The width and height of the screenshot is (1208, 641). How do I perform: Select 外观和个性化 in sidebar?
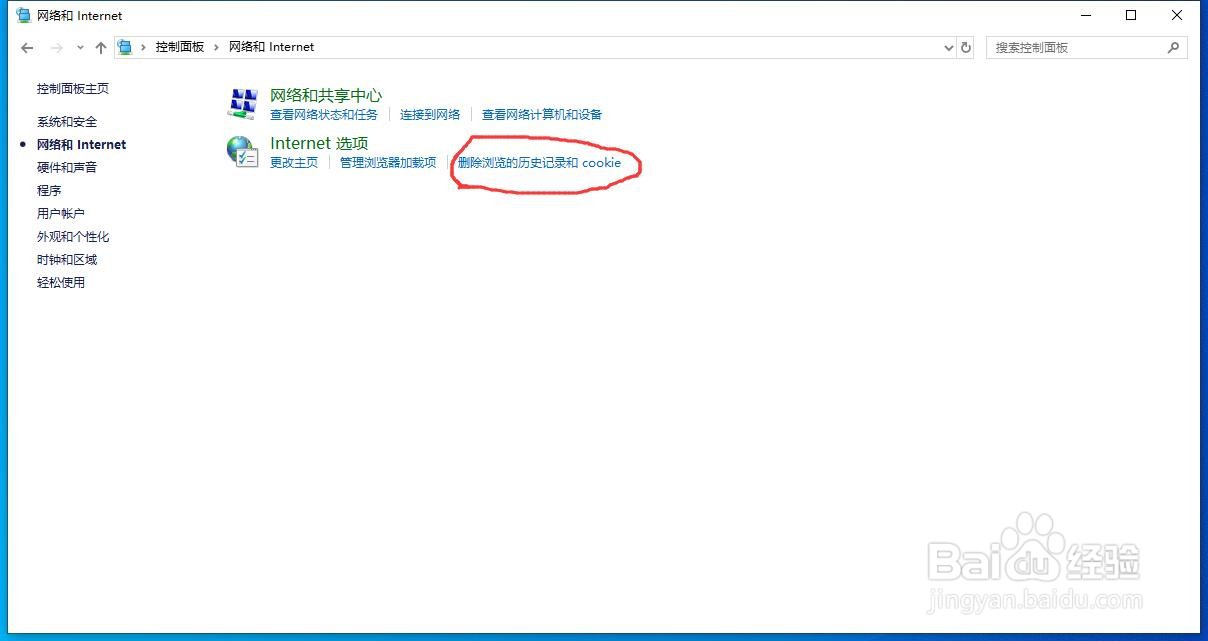(x=73, y=237)
